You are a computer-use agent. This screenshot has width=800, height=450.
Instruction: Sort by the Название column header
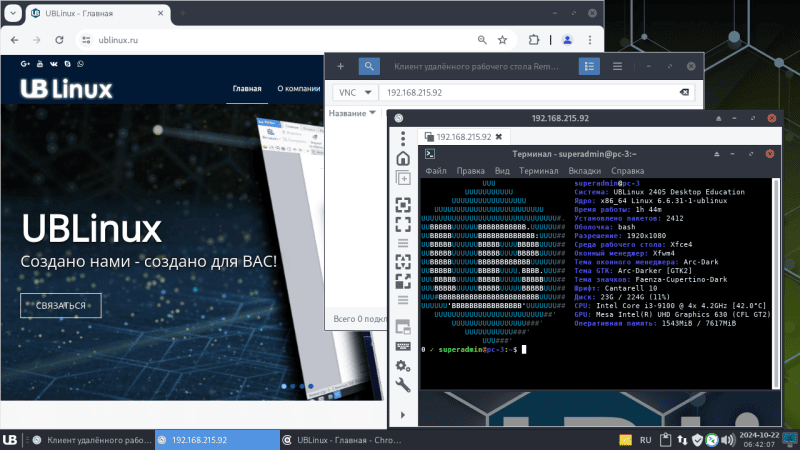352,113
